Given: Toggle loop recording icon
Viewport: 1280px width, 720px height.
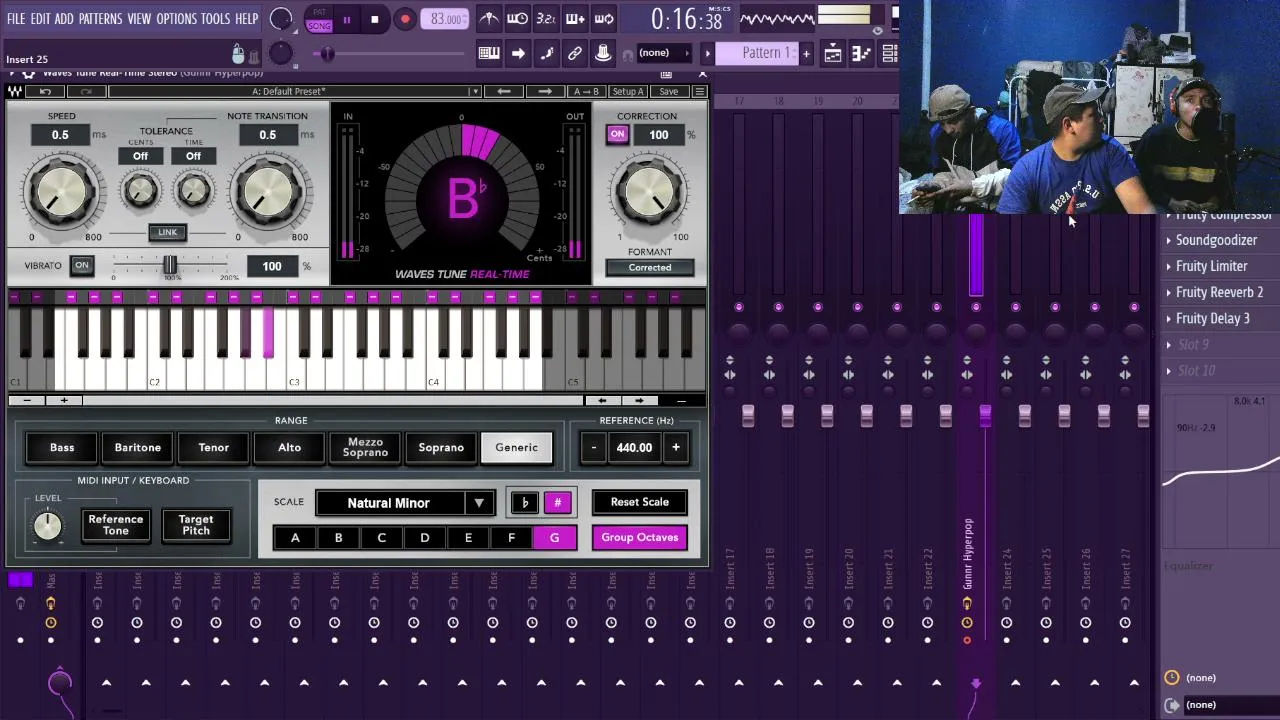Looking at the screenshot, I should [604, 19].
